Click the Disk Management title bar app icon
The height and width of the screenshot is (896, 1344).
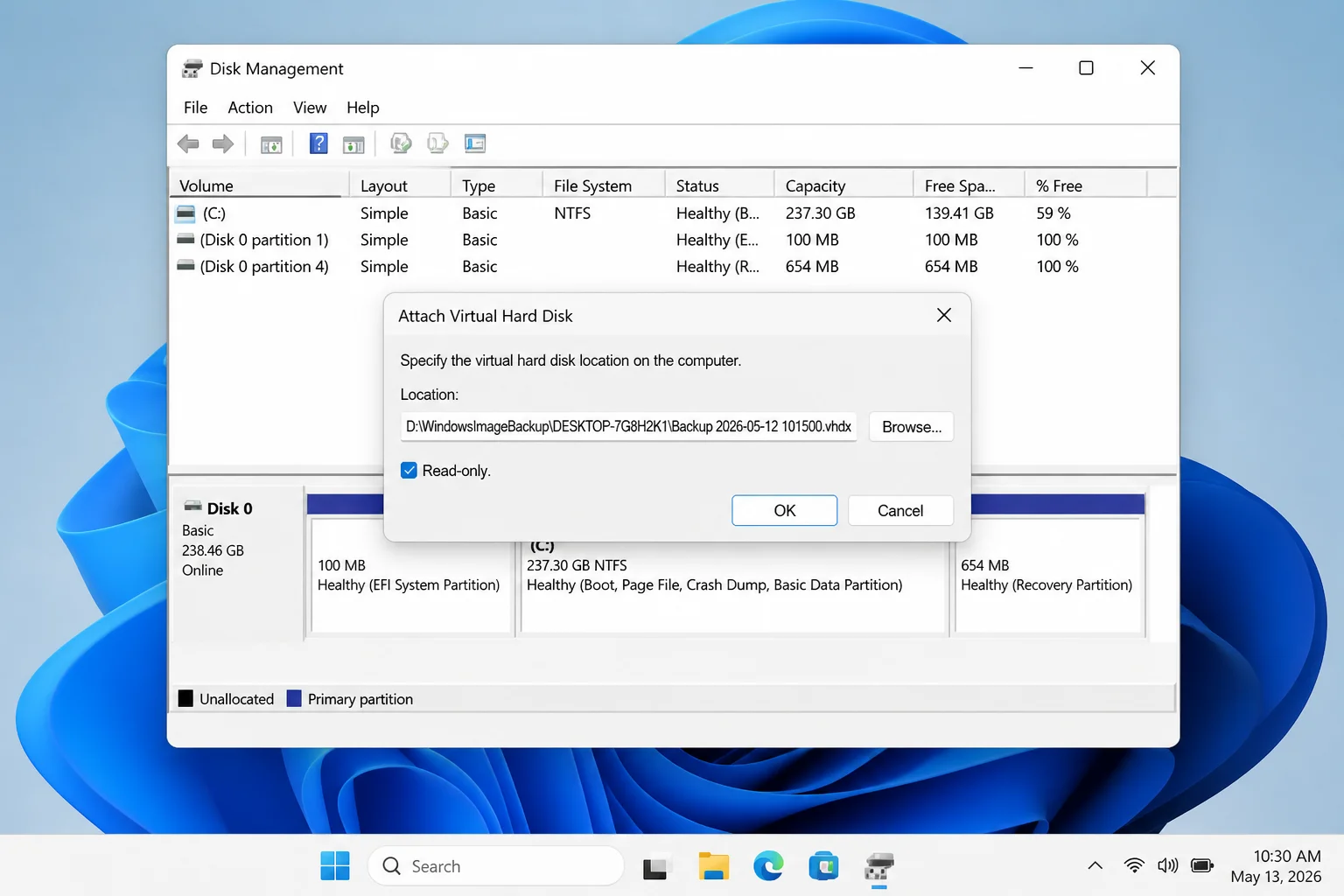192,68
